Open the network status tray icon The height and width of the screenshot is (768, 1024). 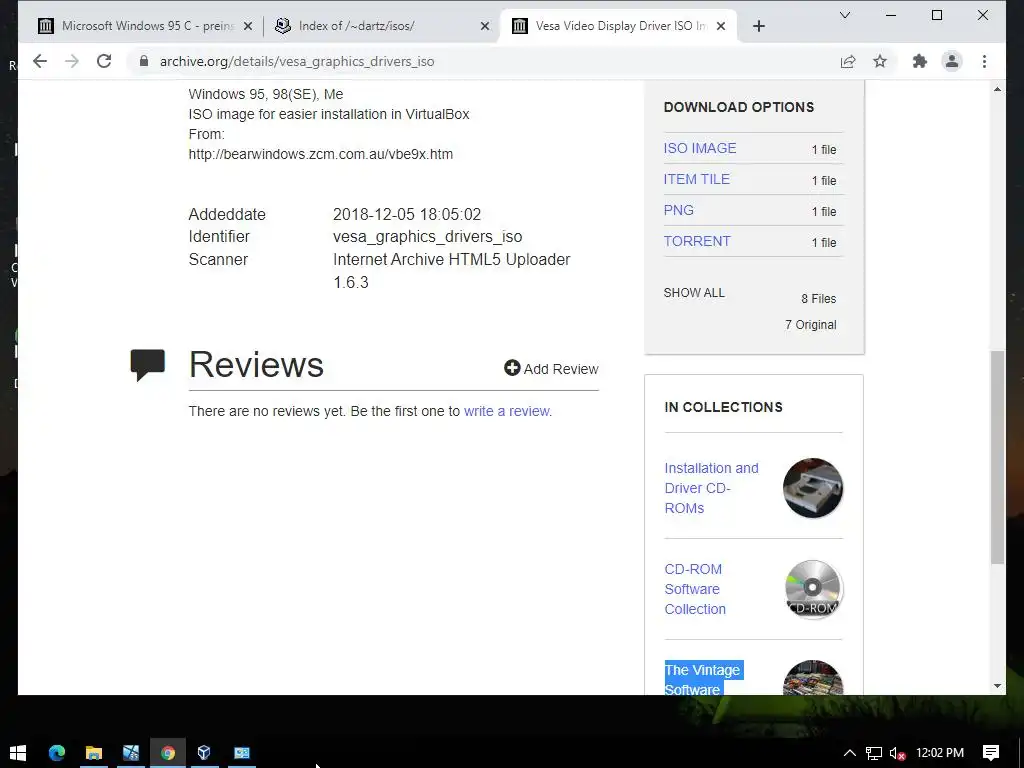pos(874,753)
